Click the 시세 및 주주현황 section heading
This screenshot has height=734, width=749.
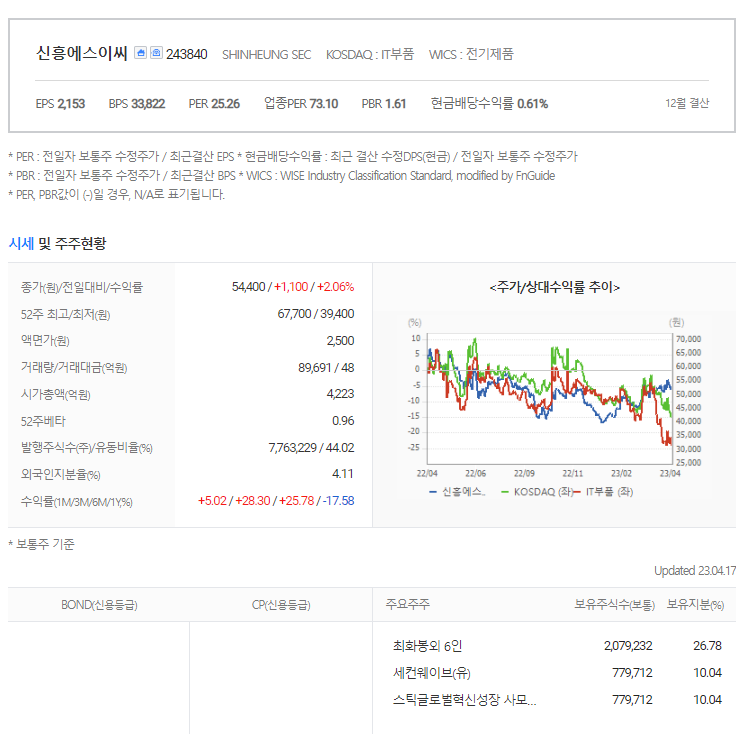tap(57, 244)
